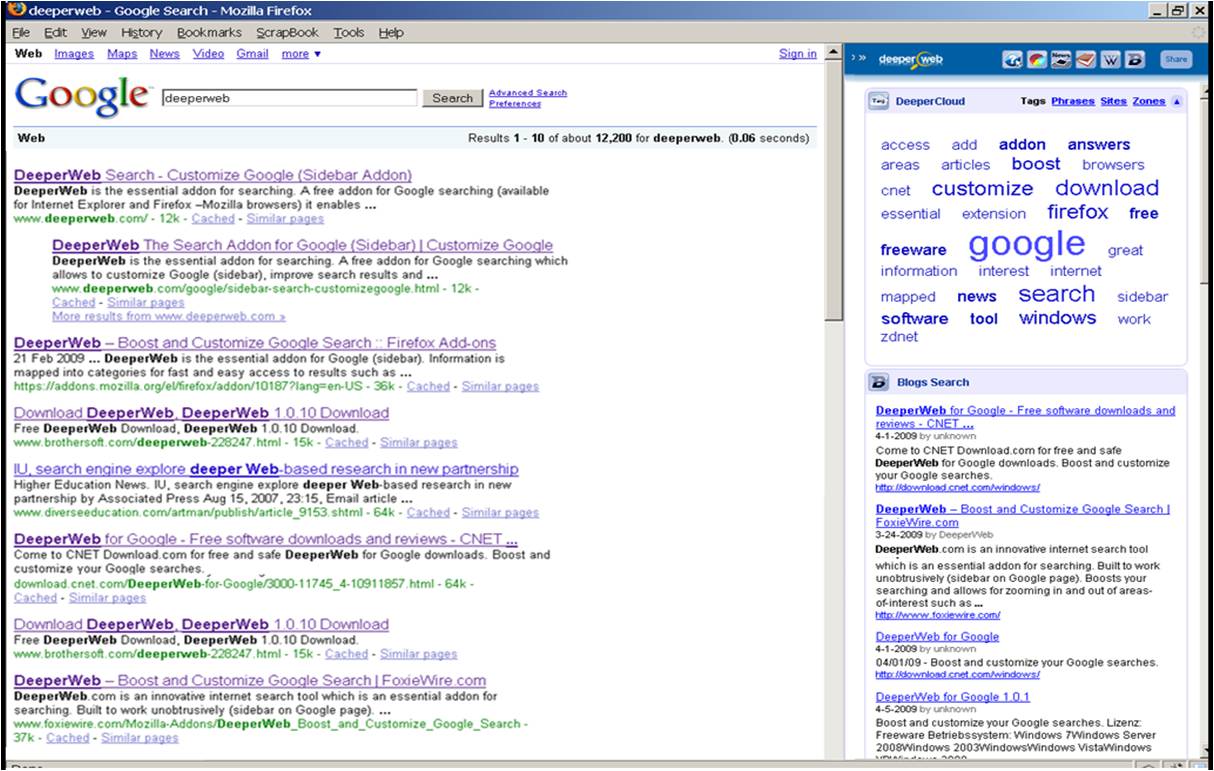This screenshot has height=771, width=1214.
Task: Click the red book resources icon
Action: click(x=1086, y=60)
